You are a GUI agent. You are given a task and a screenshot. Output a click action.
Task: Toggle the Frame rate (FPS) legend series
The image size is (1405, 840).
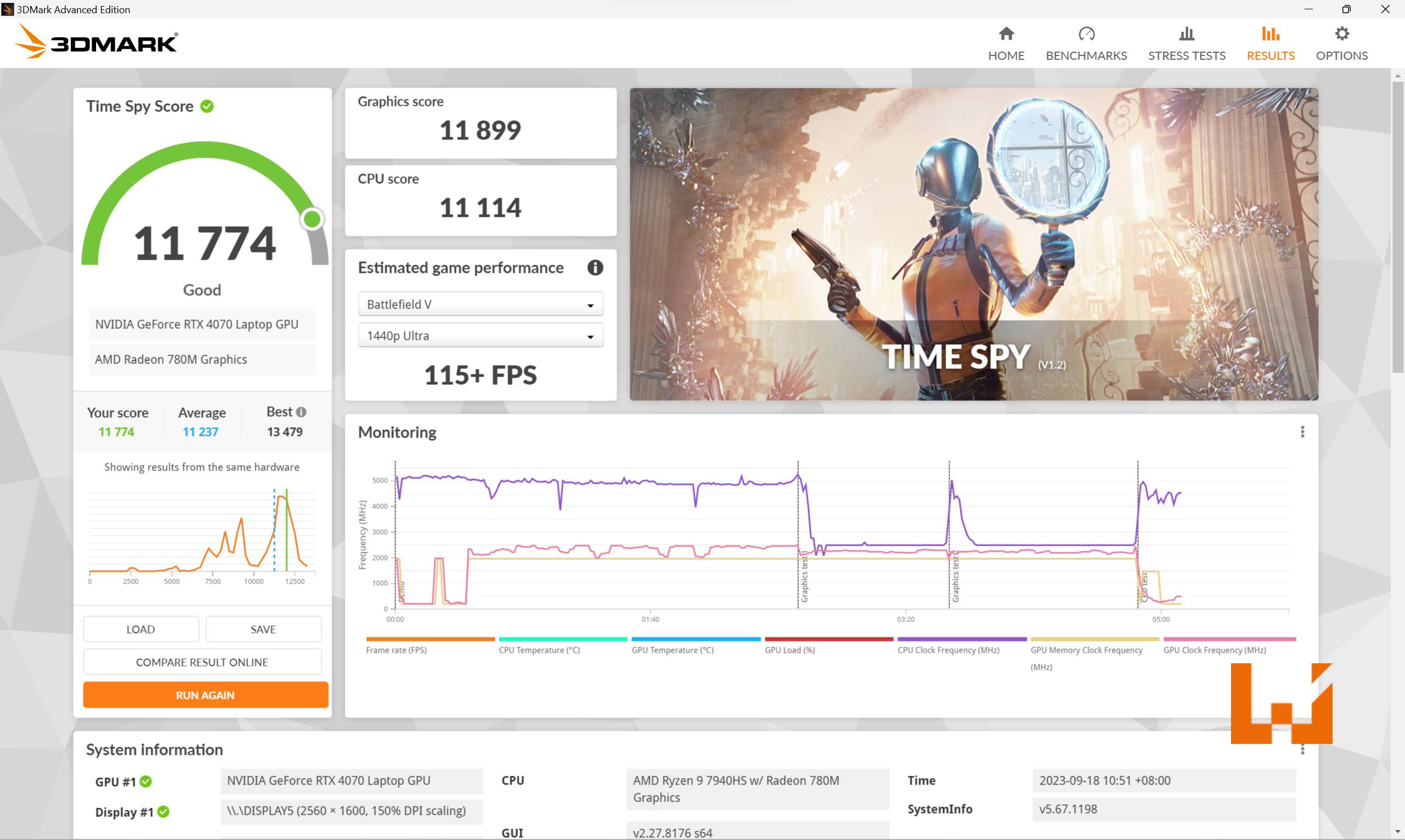[x=430, y=646]
